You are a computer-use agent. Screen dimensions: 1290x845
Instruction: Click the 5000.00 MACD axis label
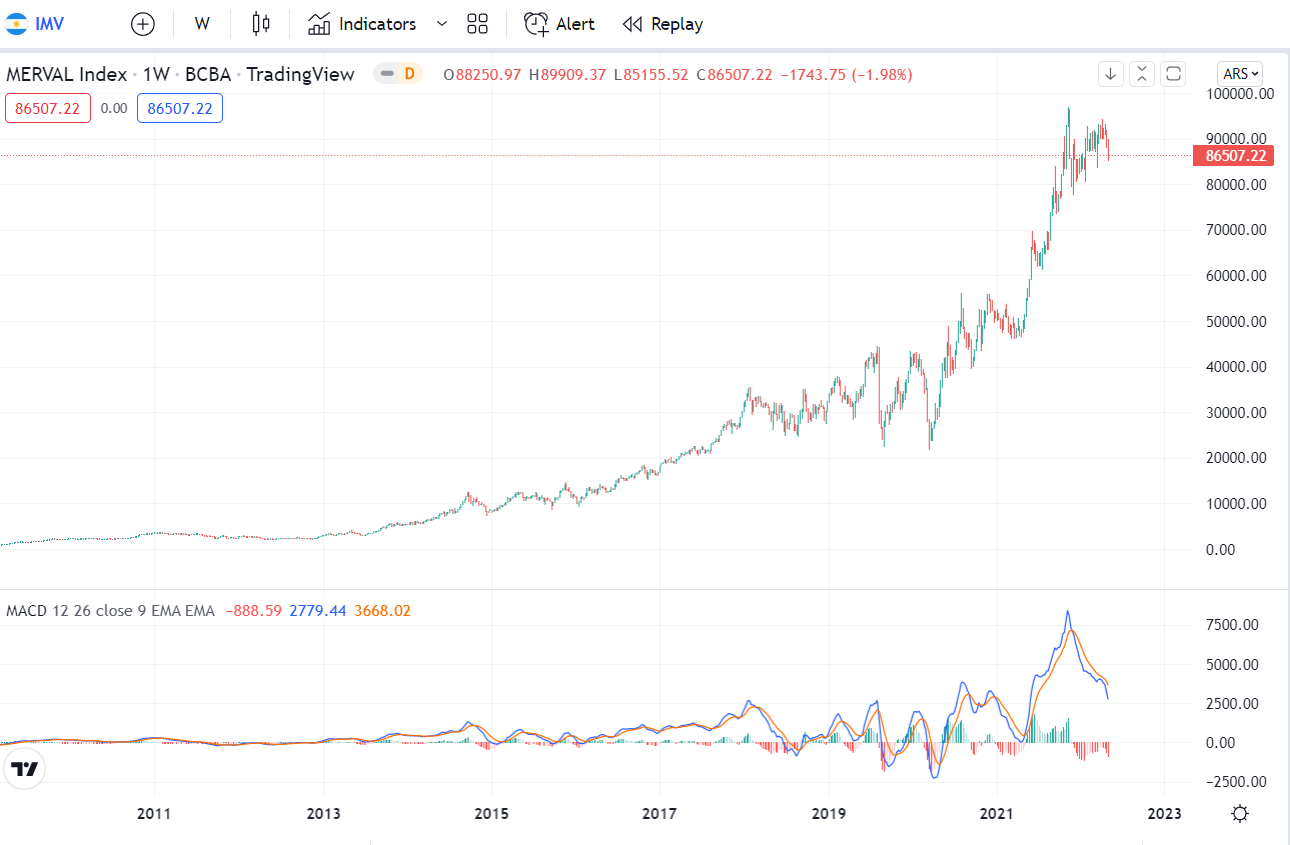(x=1231, y=664)
